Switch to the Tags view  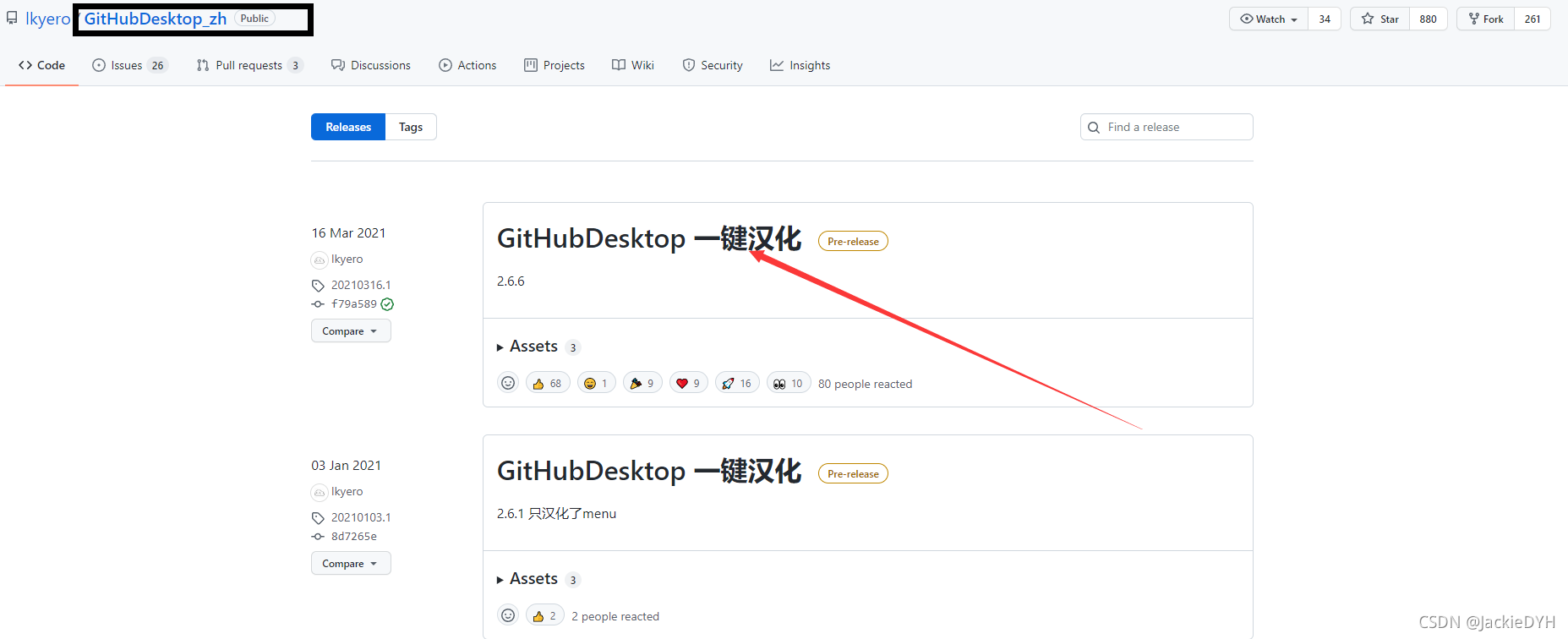pyautogui.click(x=411, y=127)
